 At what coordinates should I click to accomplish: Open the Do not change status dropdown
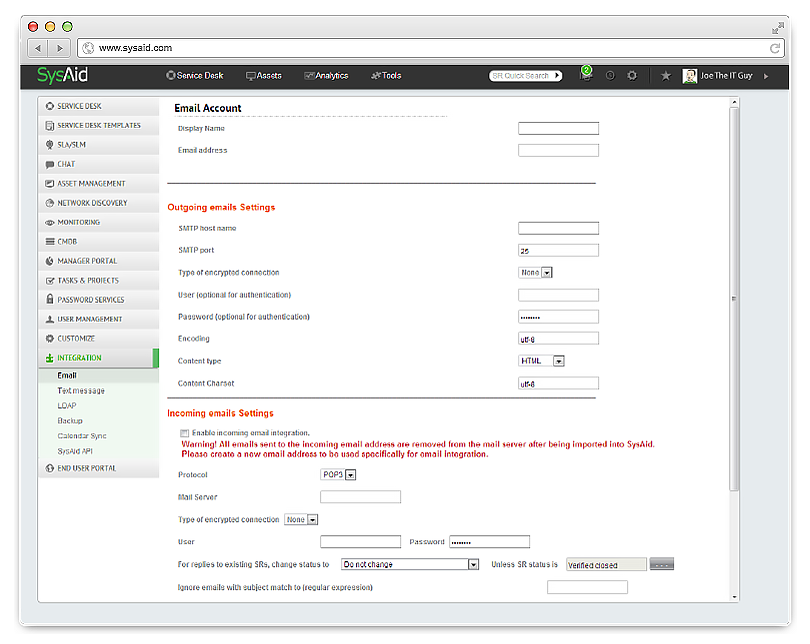click(x=410, y=564)
